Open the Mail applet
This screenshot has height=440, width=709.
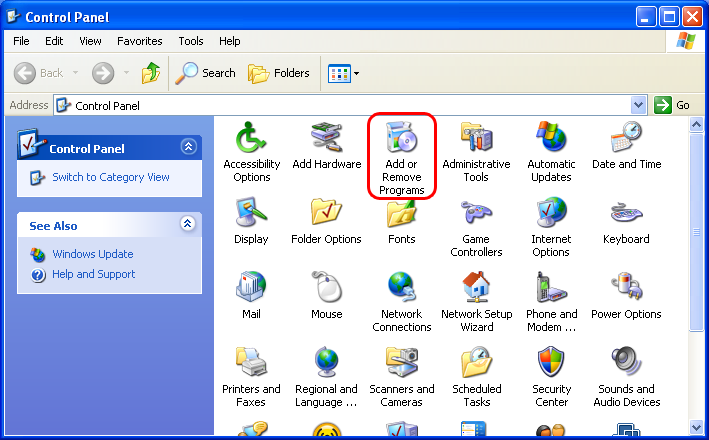(x=251, y=295)
